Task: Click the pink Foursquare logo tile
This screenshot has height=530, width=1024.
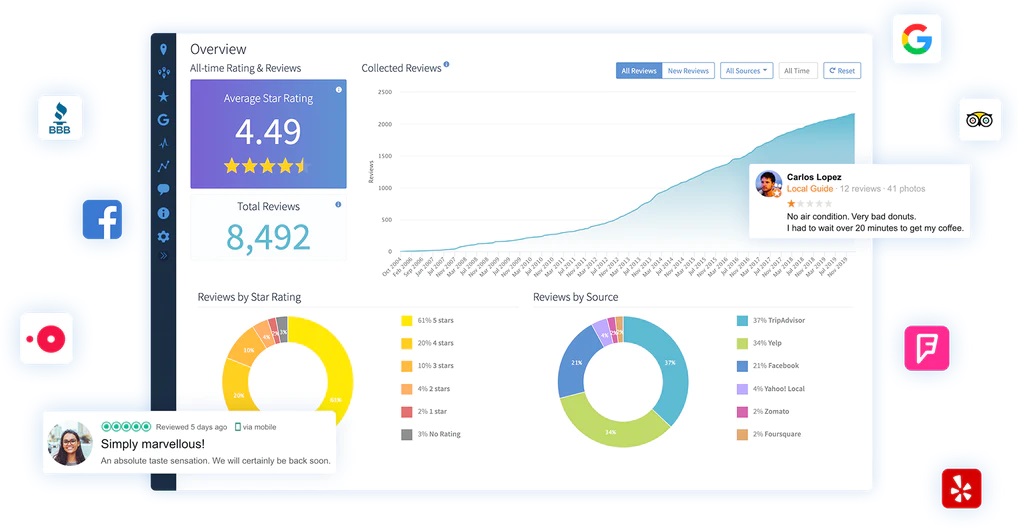Action: 927,348
